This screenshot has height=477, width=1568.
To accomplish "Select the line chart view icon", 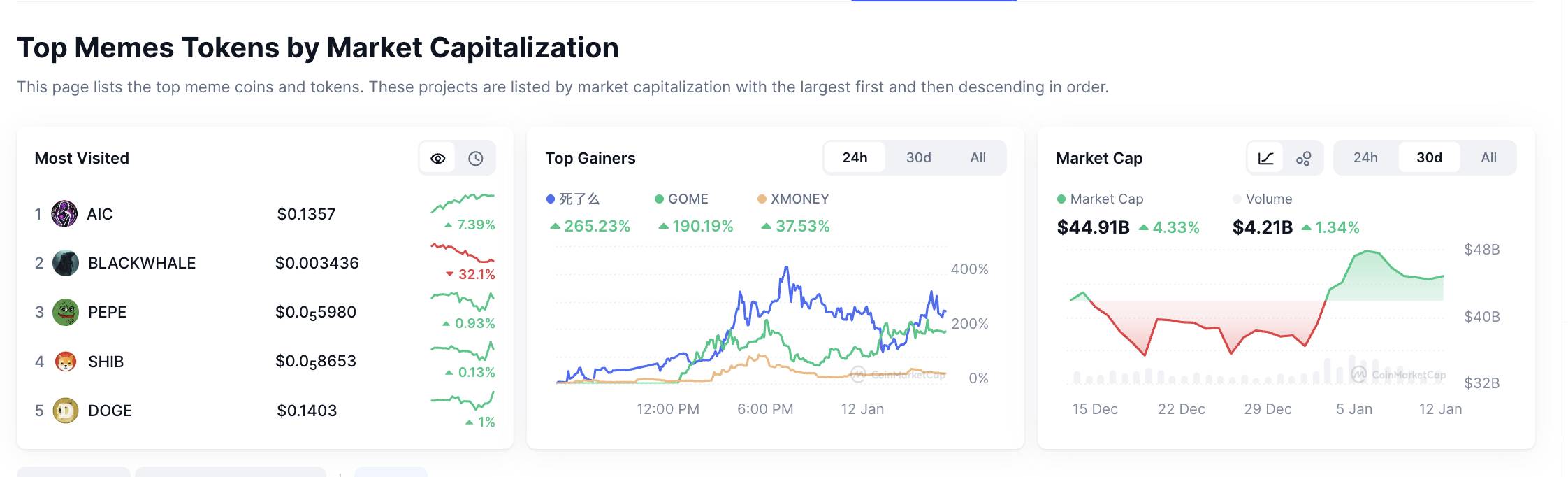I will pyautogui.click(x=1265, y=159).
